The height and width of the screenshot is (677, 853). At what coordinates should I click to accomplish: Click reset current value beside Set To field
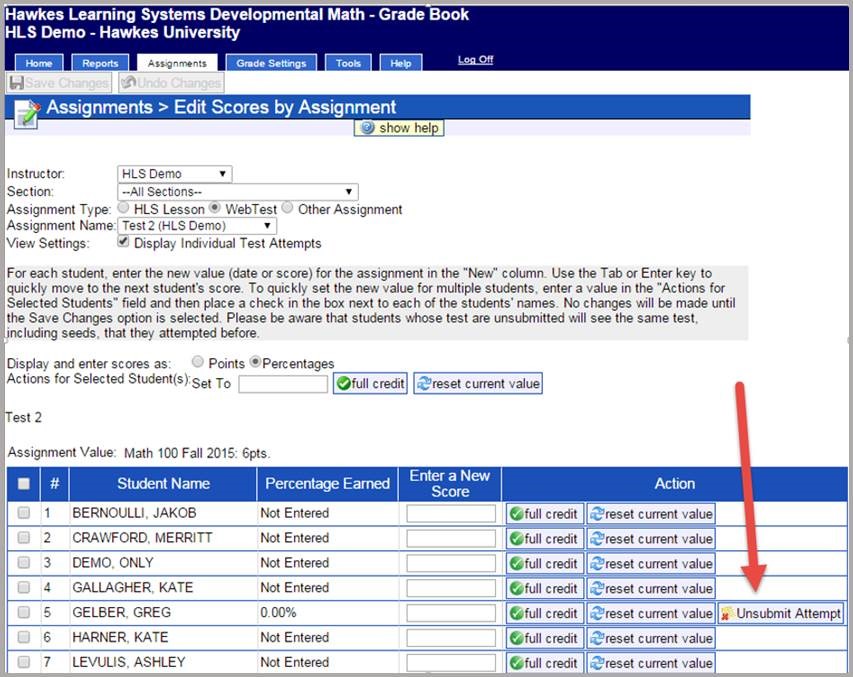(x=477, y=384)
